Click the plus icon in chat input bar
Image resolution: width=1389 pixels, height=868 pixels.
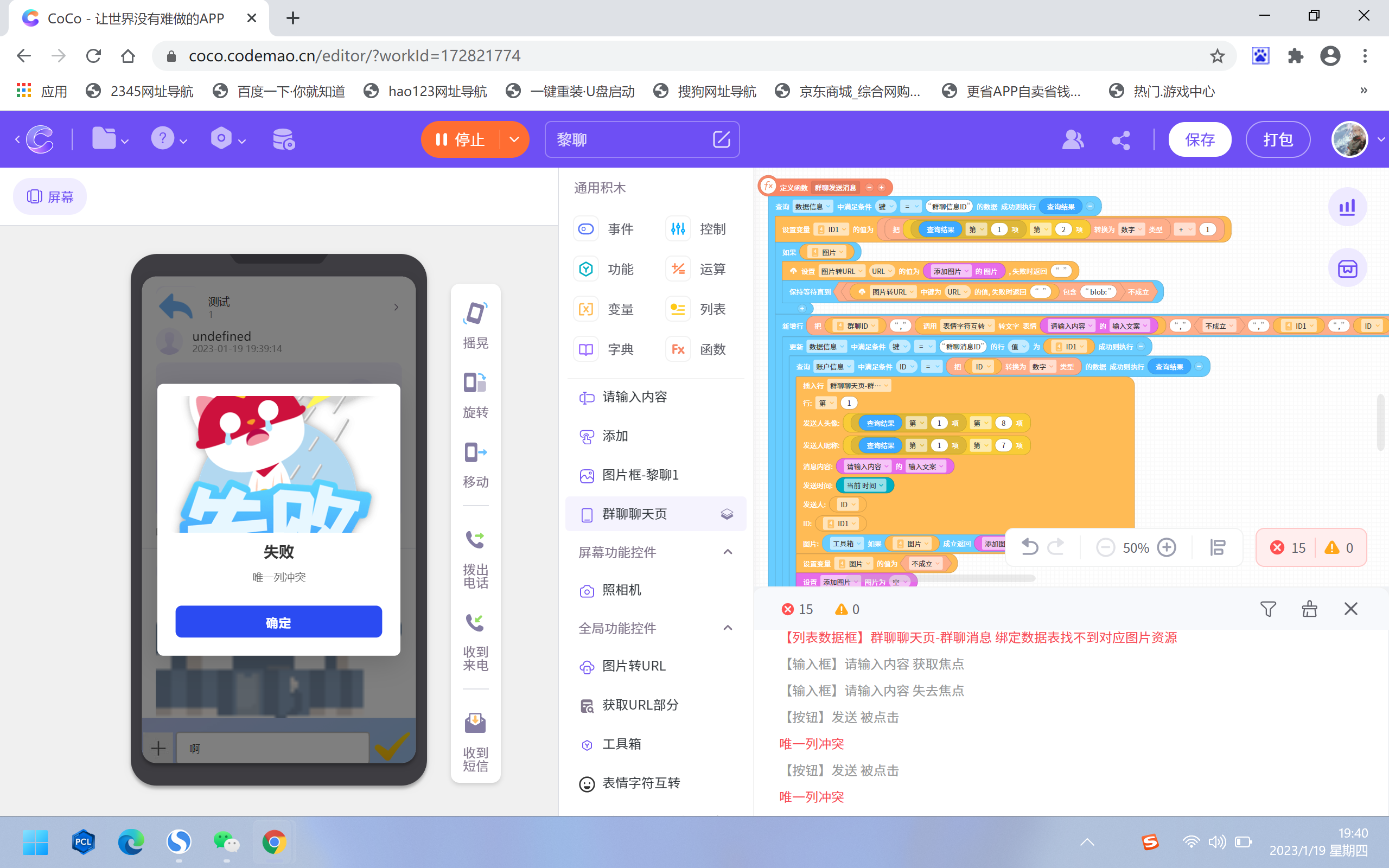[x=158, y=748]
